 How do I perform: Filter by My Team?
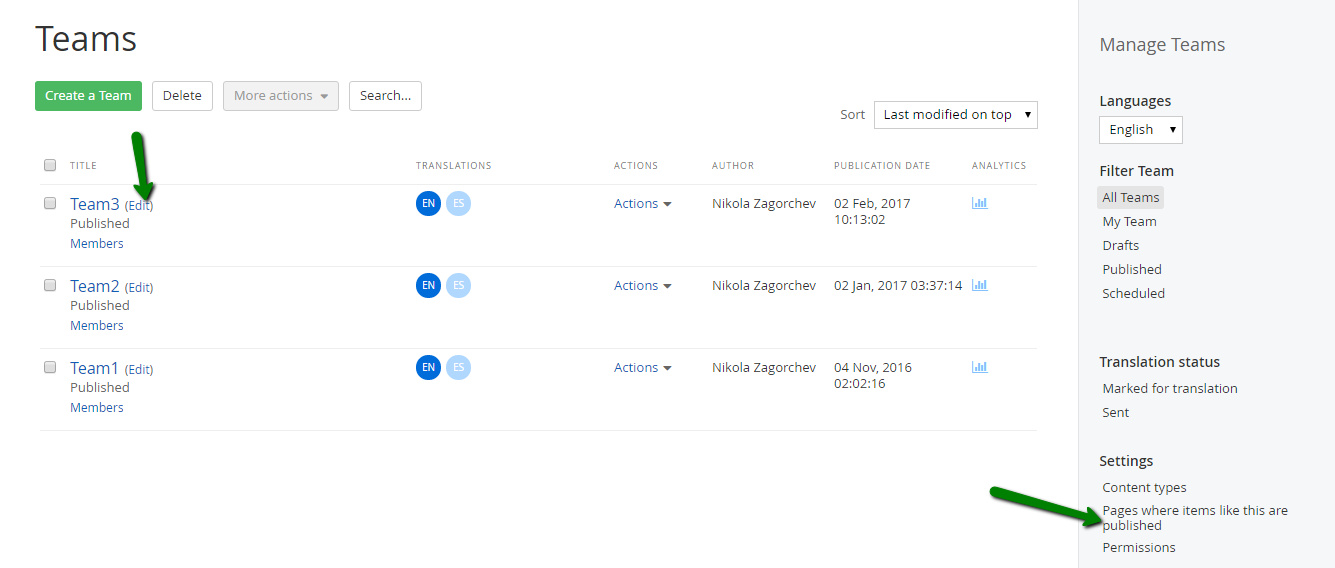[1129, 221]
